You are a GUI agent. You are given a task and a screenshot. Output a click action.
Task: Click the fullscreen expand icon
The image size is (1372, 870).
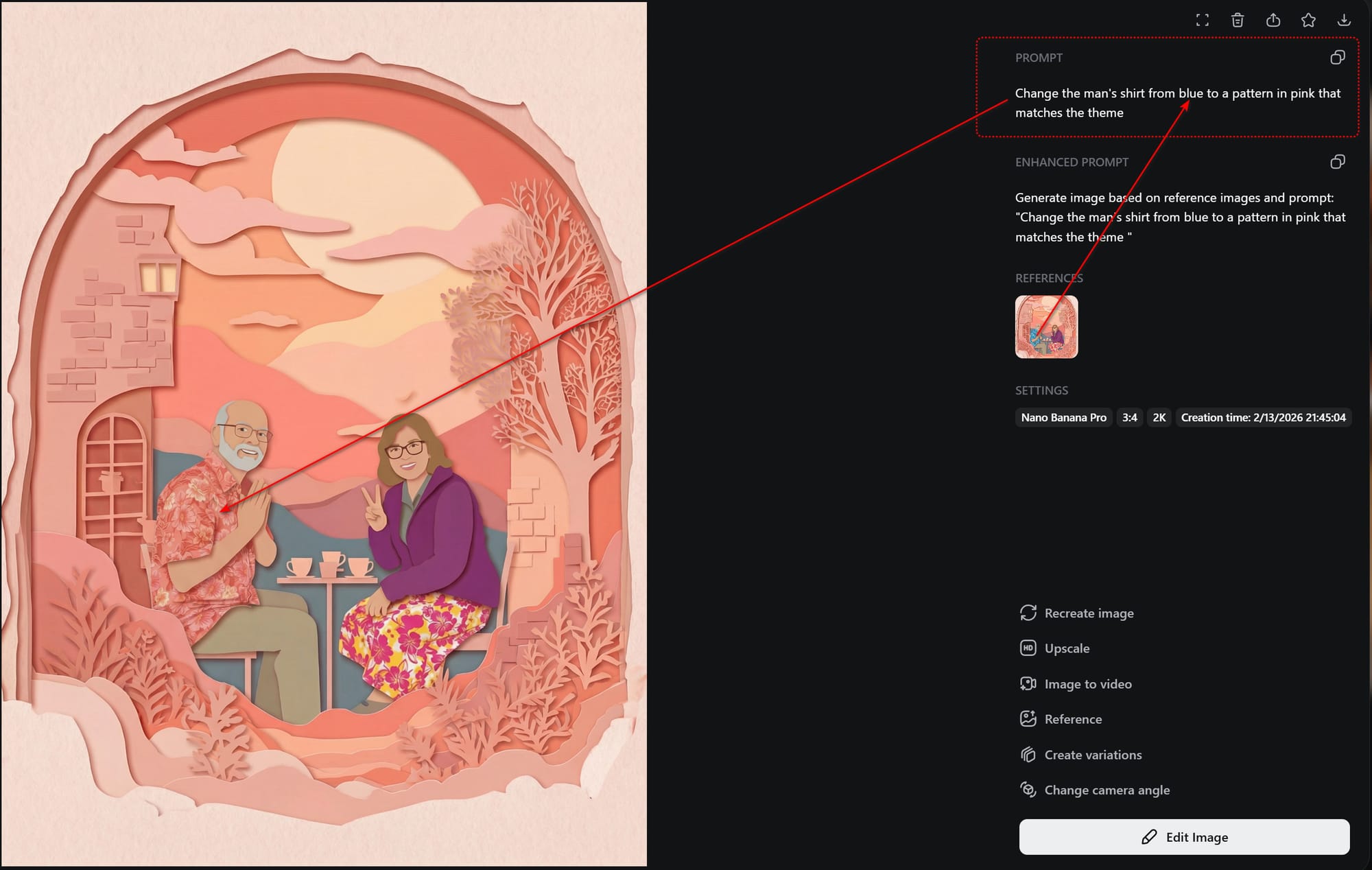pyautogui.click(x=1202, y=20)
